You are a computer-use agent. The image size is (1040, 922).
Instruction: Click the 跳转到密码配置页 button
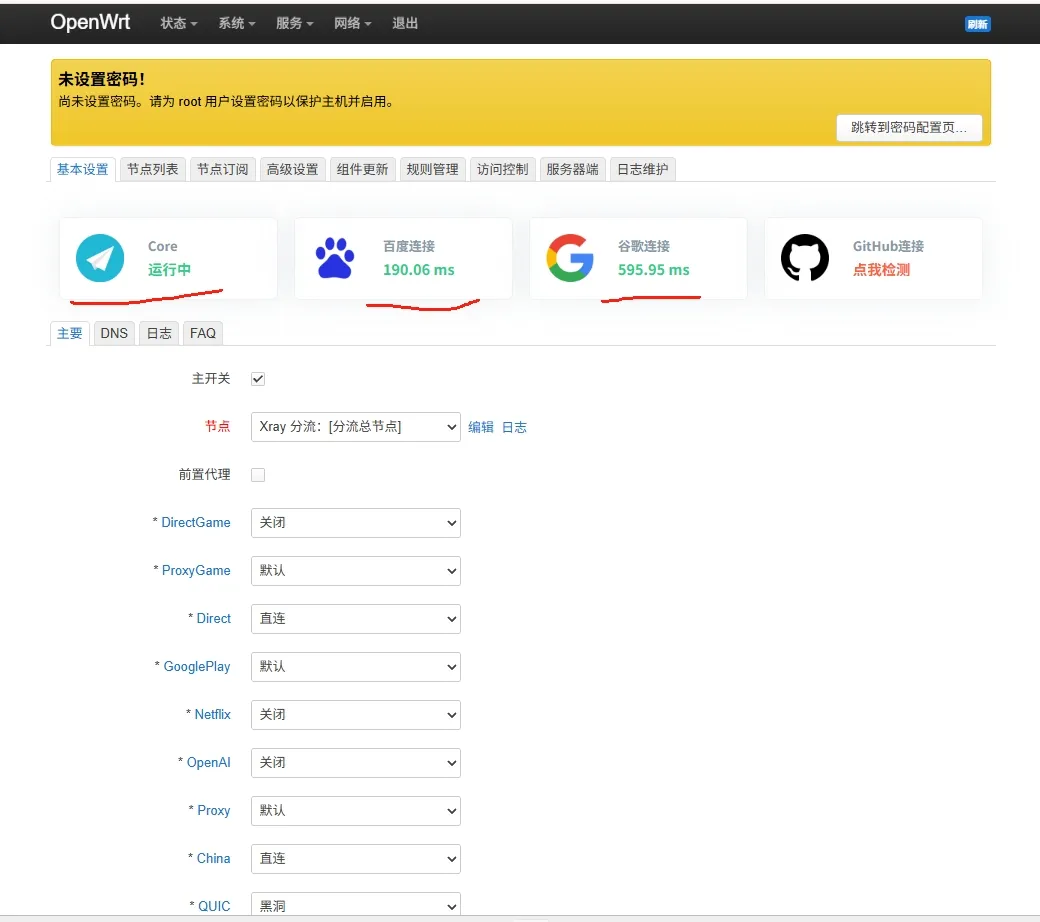(909, 127)
